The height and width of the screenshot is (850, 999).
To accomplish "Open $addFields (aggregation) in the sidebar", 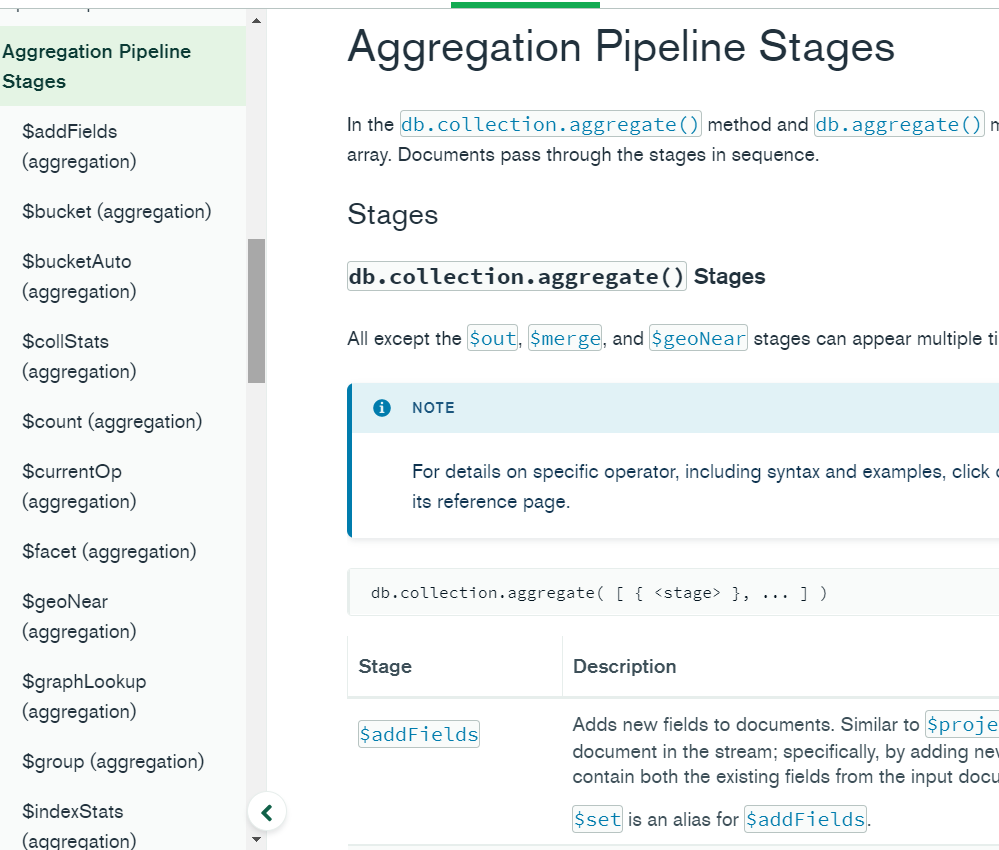I will pyautogui.click(x=79, y=146).
